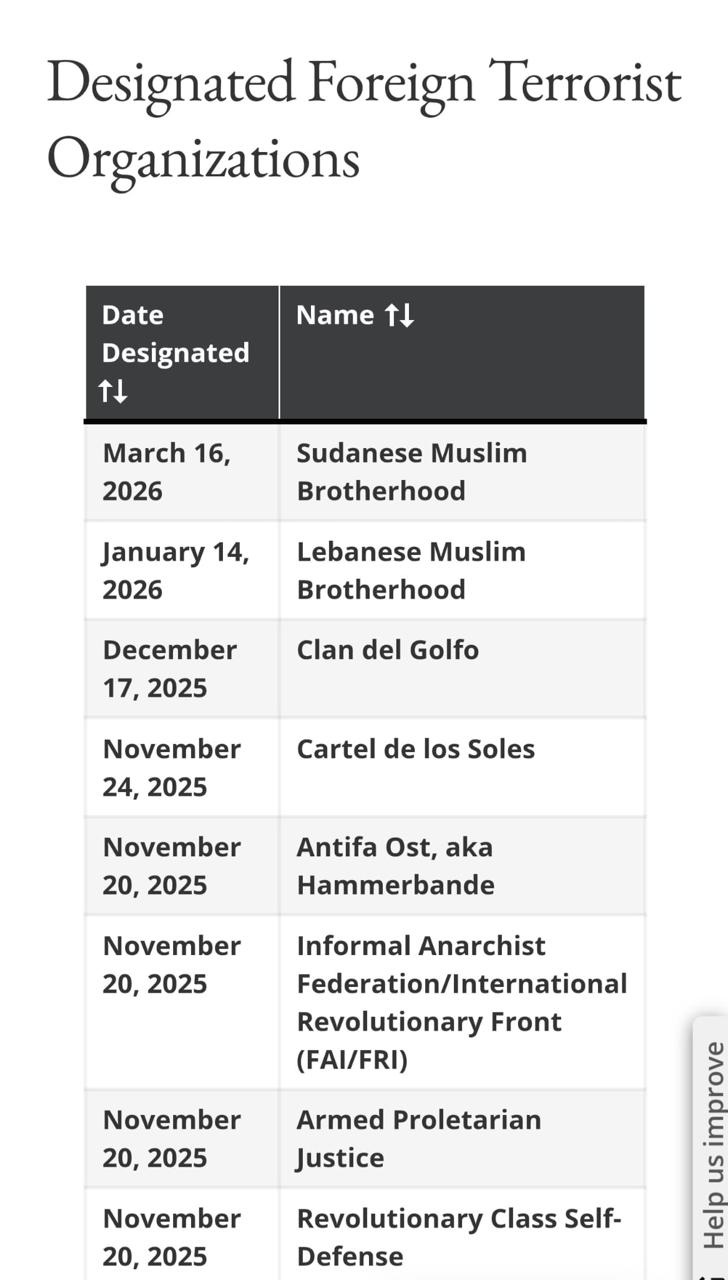Click the date cell beside Antifa Ost
This screenshot has height=1280, width=728.
pyautogui.click(x=171, y=866)
